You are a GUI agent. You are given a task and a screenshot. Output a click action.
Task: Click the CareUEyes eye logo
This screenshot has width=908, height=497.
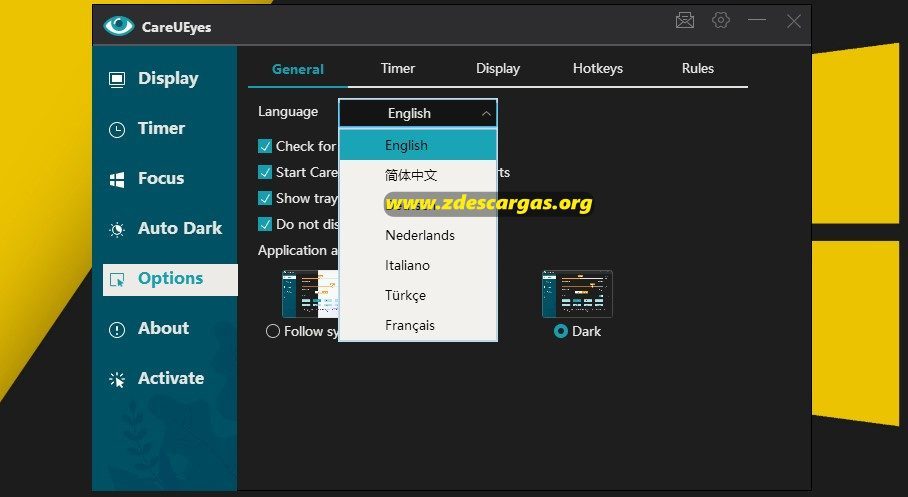pos(119,25)
